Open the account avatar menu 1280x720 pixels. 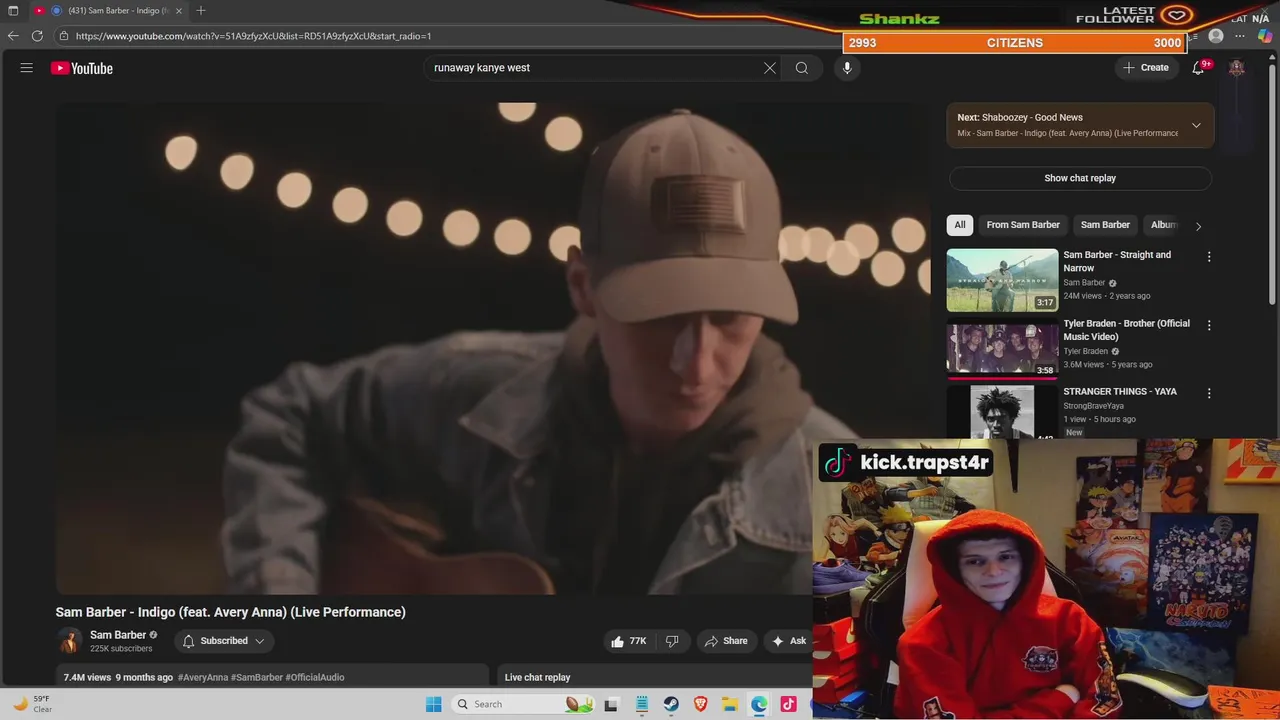(1237, 68)
